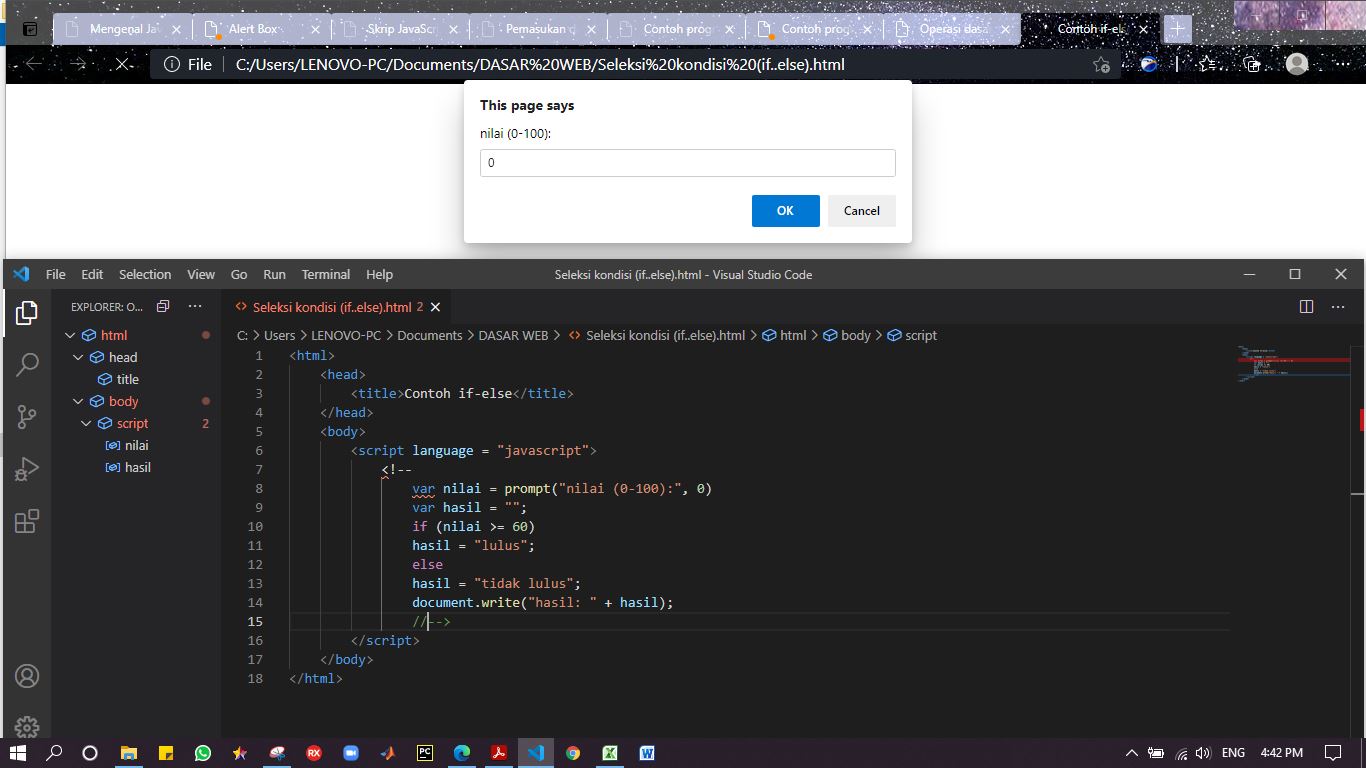Split the editor using the split icon
1366x768 pixels.
point(1306,307)
